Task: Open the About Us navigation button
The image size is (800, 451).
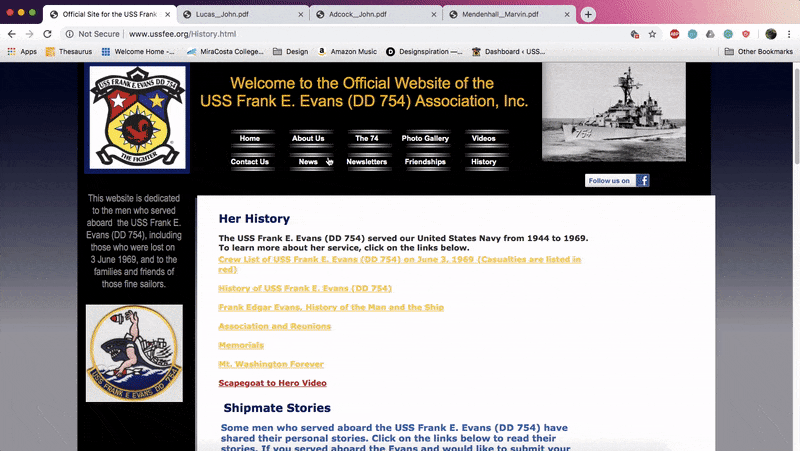Action: tap(308, 138)
